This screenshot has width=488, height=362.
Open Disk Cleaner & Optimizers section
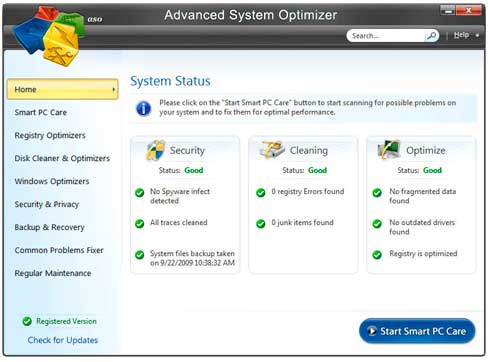[62, 158]
